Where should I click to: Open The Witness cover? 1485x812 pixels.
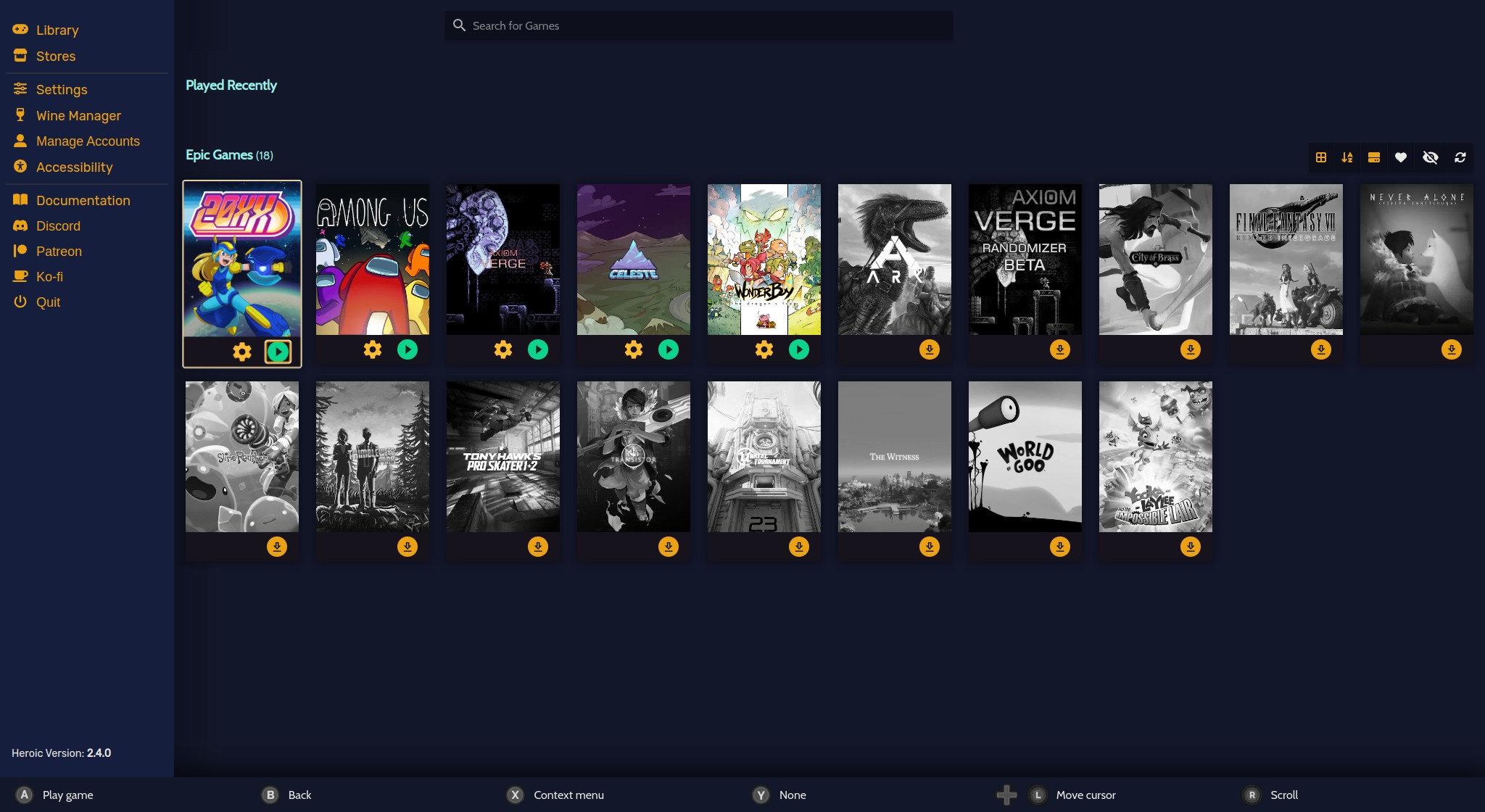pos(895,457)
